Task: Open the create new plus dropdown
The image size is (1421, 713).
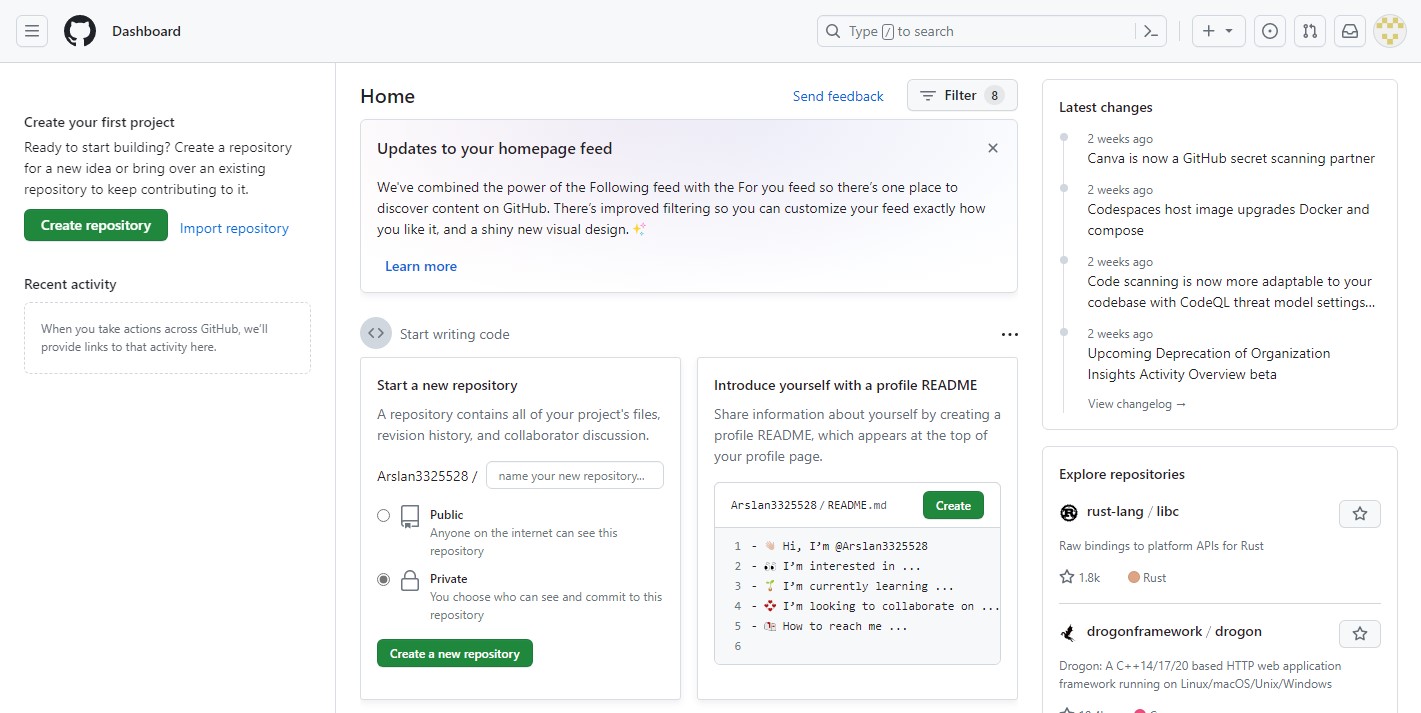Action: [1218, 31]
